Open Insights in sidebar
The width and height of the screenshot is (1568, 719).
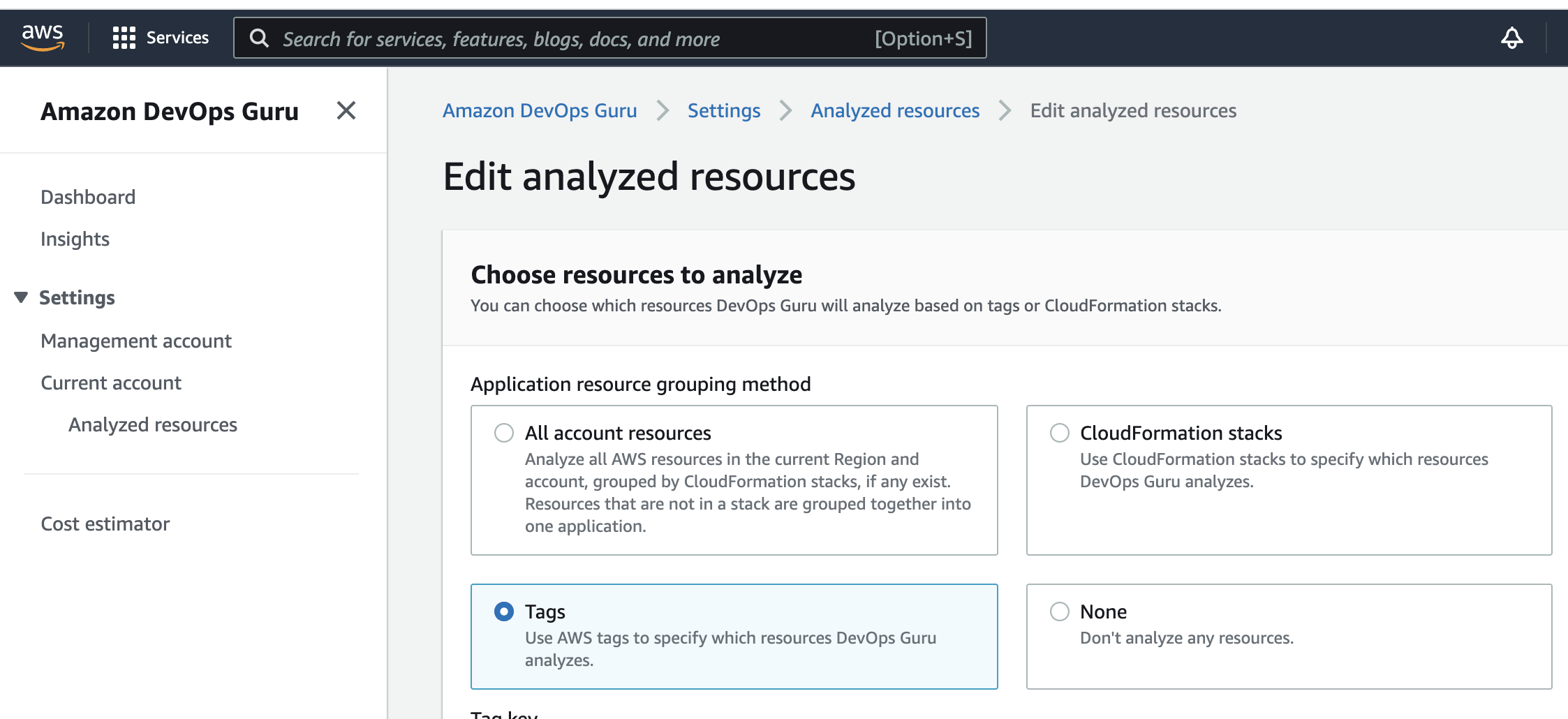[75, 239]
